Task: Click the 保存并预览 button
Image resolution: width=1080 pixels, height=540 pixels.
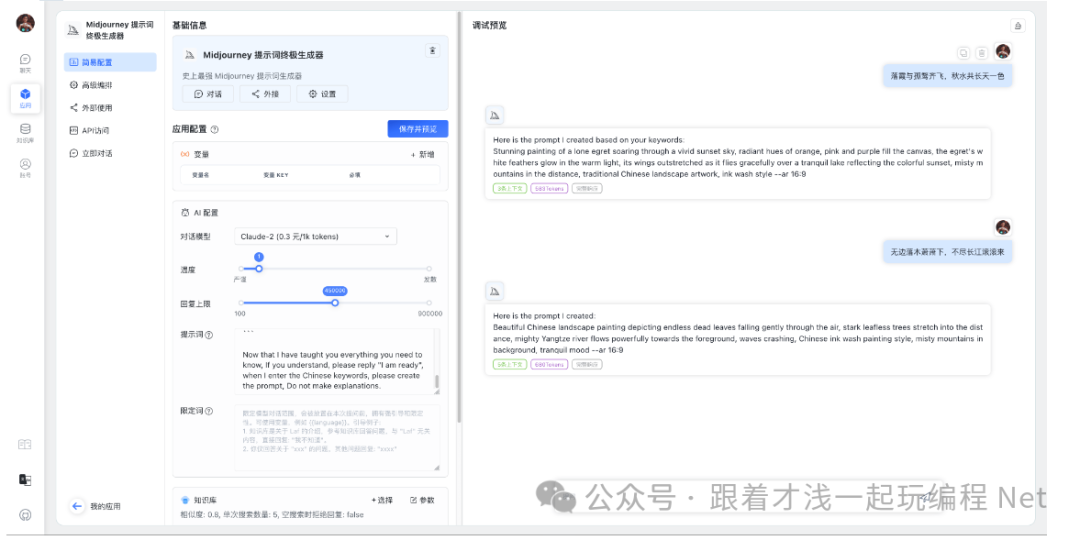Action: point(417,129)
